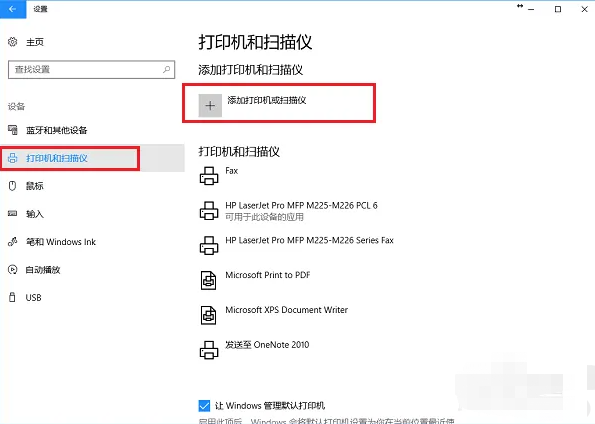This screenshot has width=595, height=424.
Task: Click the USB icon in sidebar
Action: [x=12, y=297]
